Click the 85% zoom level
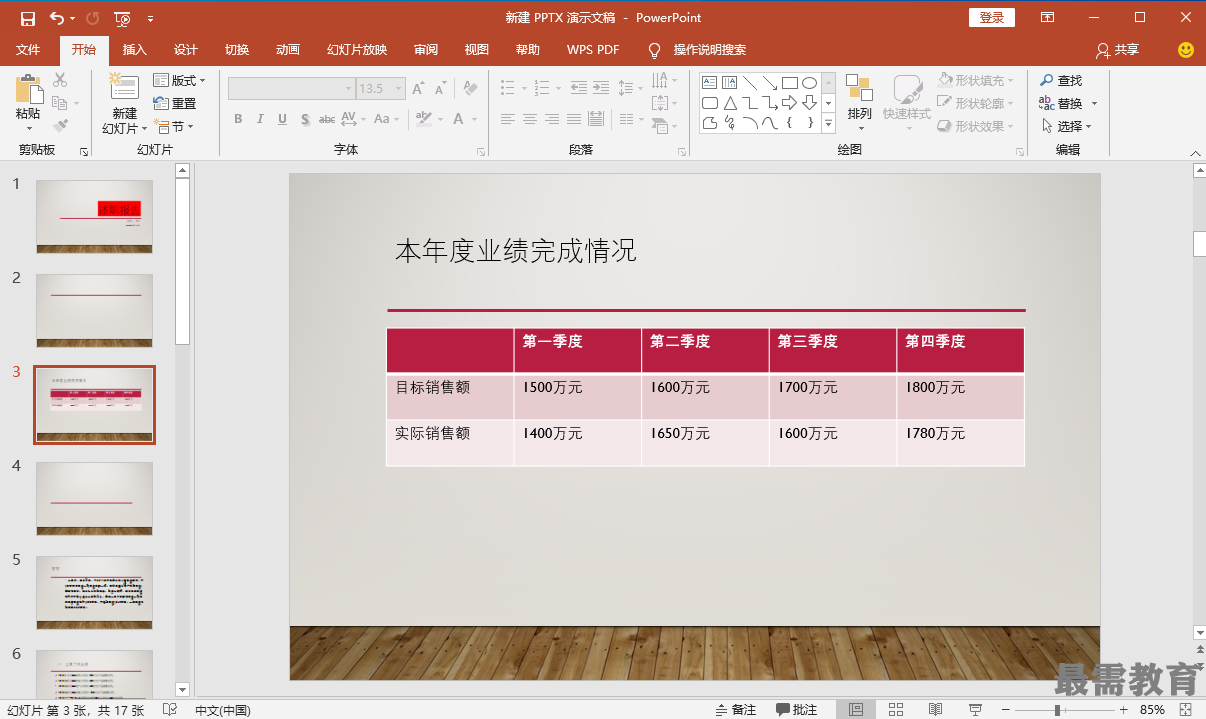1206x719 pixels. coord(1152,710)
